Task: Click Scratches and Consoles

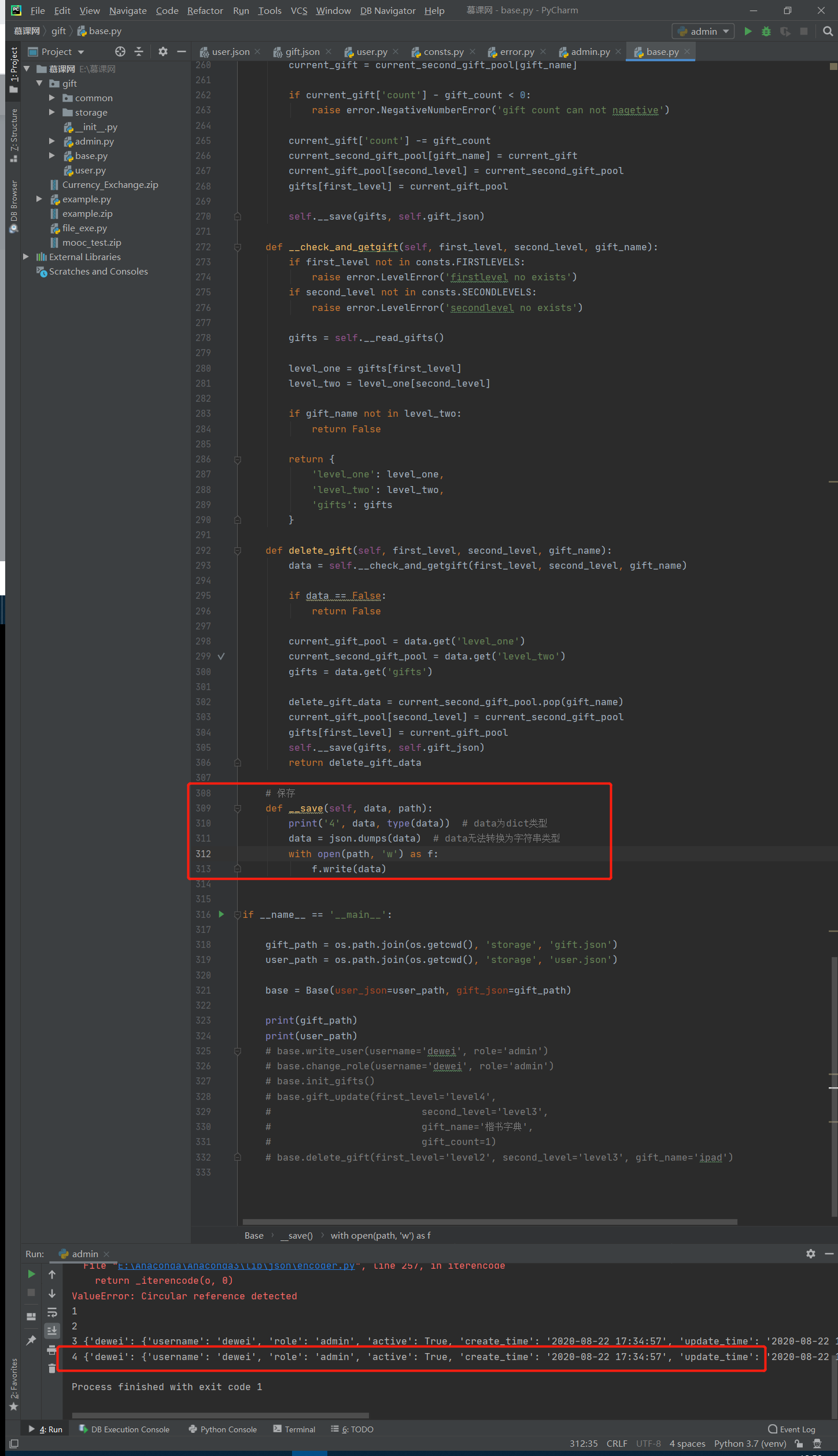Action: 98,271
